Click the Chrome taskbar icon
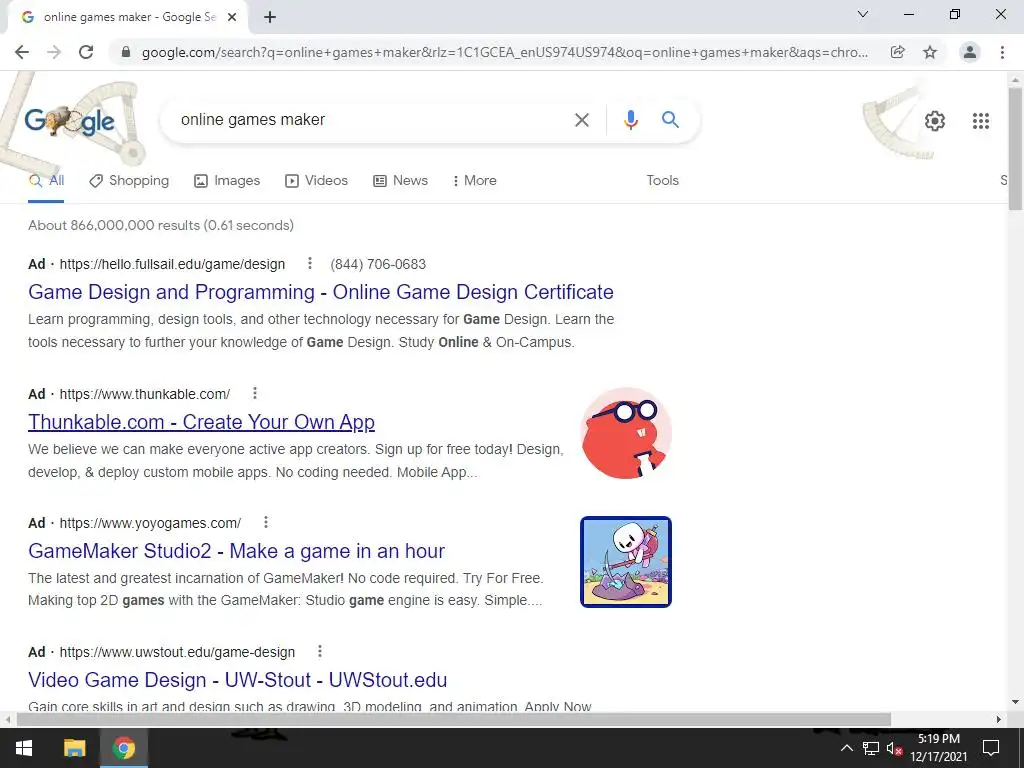Viewport: 1024px width, 768px height. point(123,748)
